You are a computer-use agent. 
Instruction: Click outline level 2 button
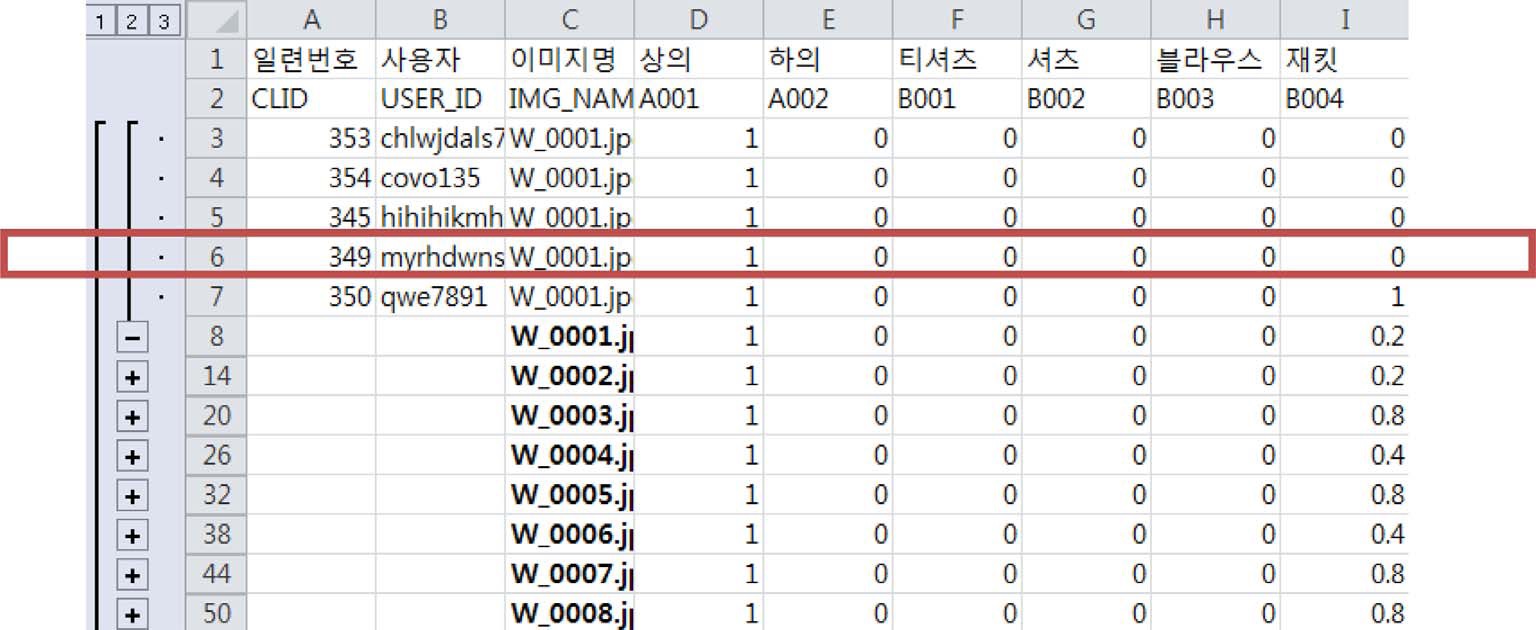pos(132,21)
